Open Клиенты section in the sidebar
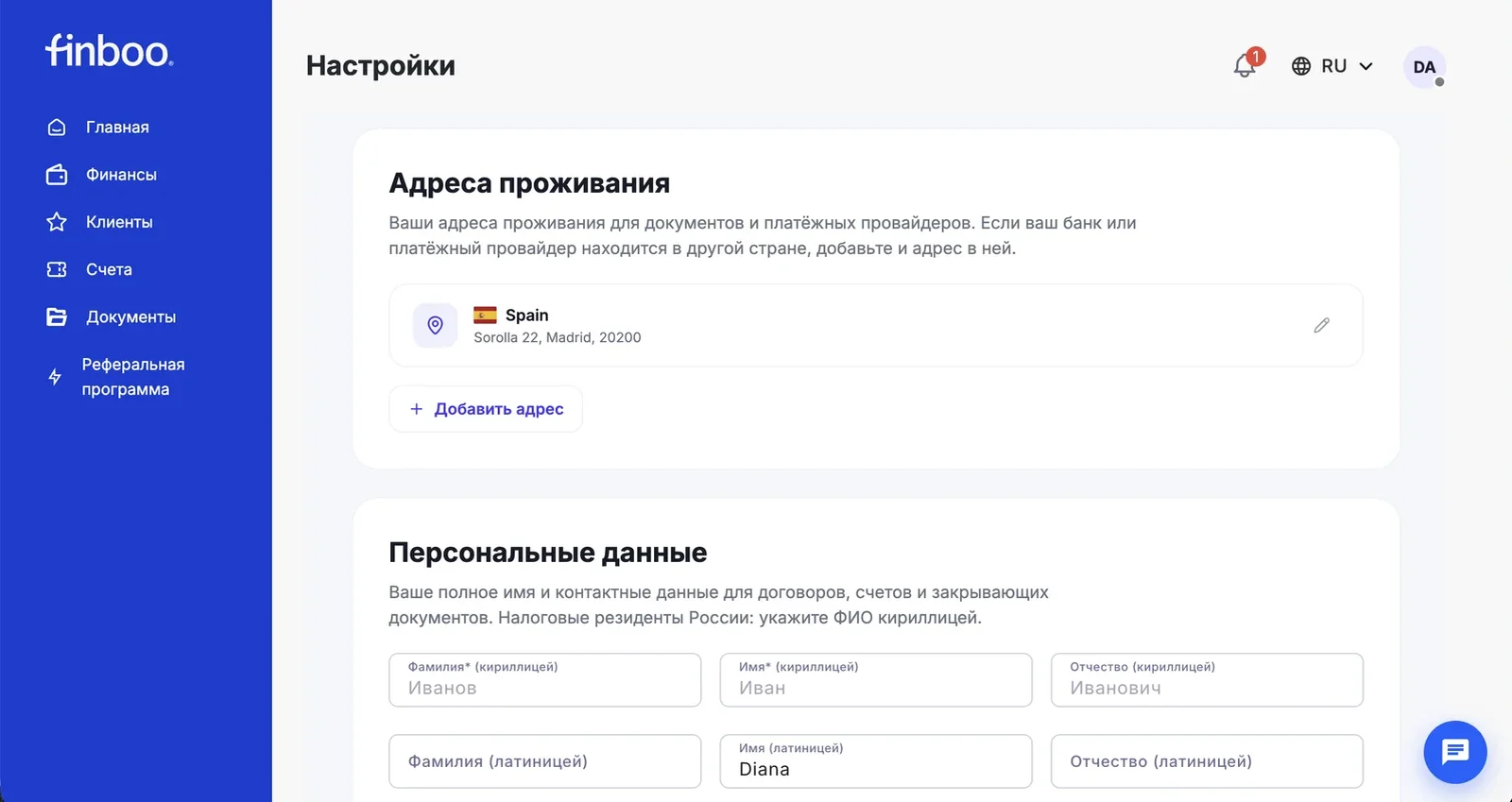 pyautogui.click(x=119, y=222)
